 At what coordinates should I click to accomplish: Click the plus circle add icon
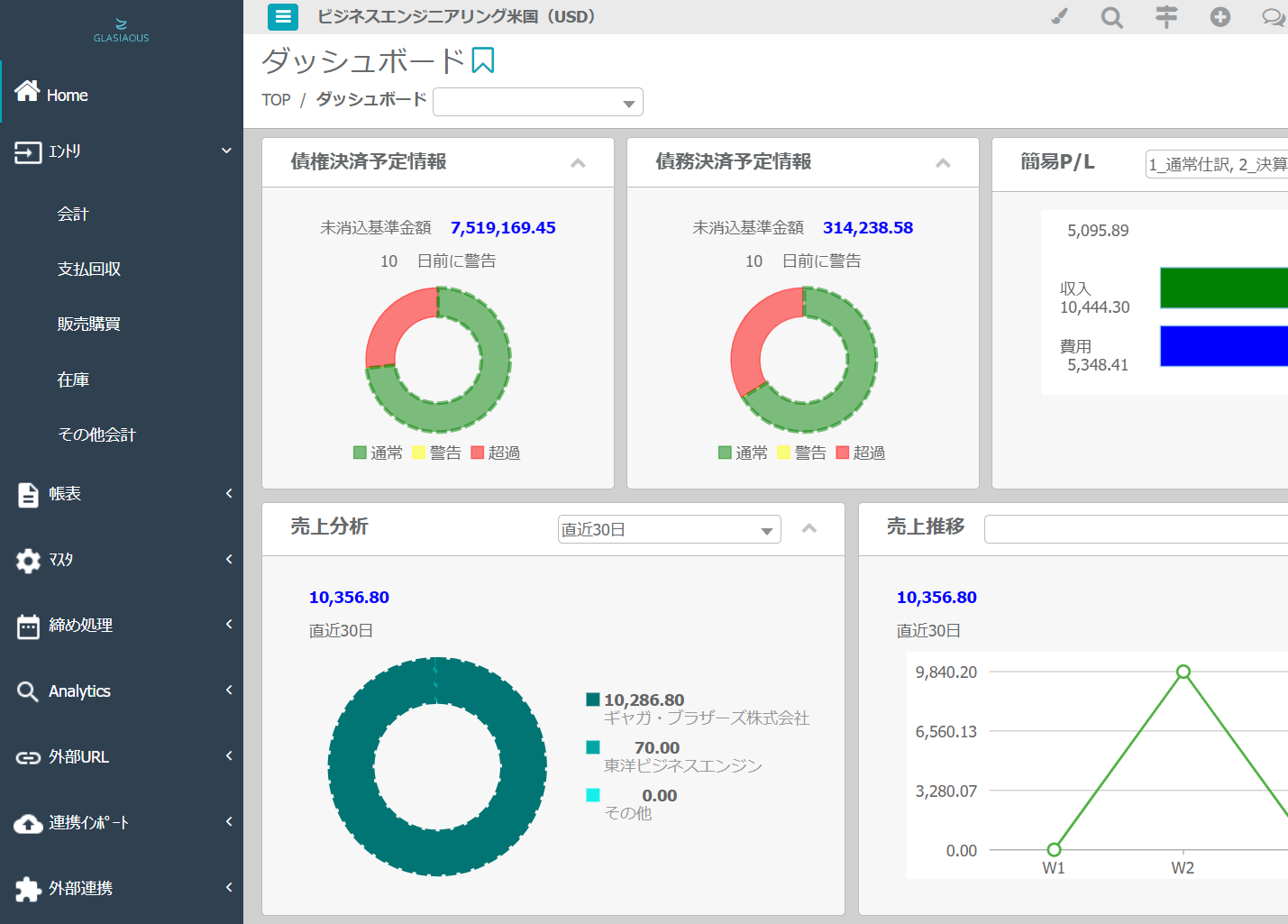tap(1220, 16)
